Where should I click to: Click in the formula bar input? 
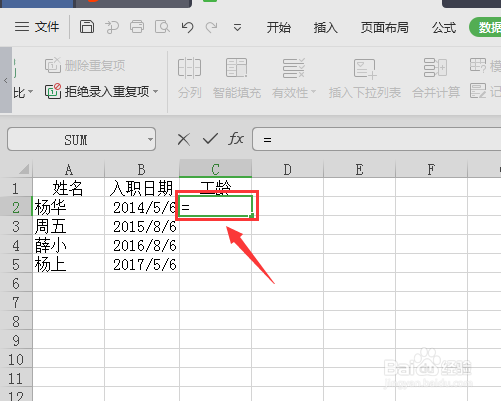coord(377,139)
